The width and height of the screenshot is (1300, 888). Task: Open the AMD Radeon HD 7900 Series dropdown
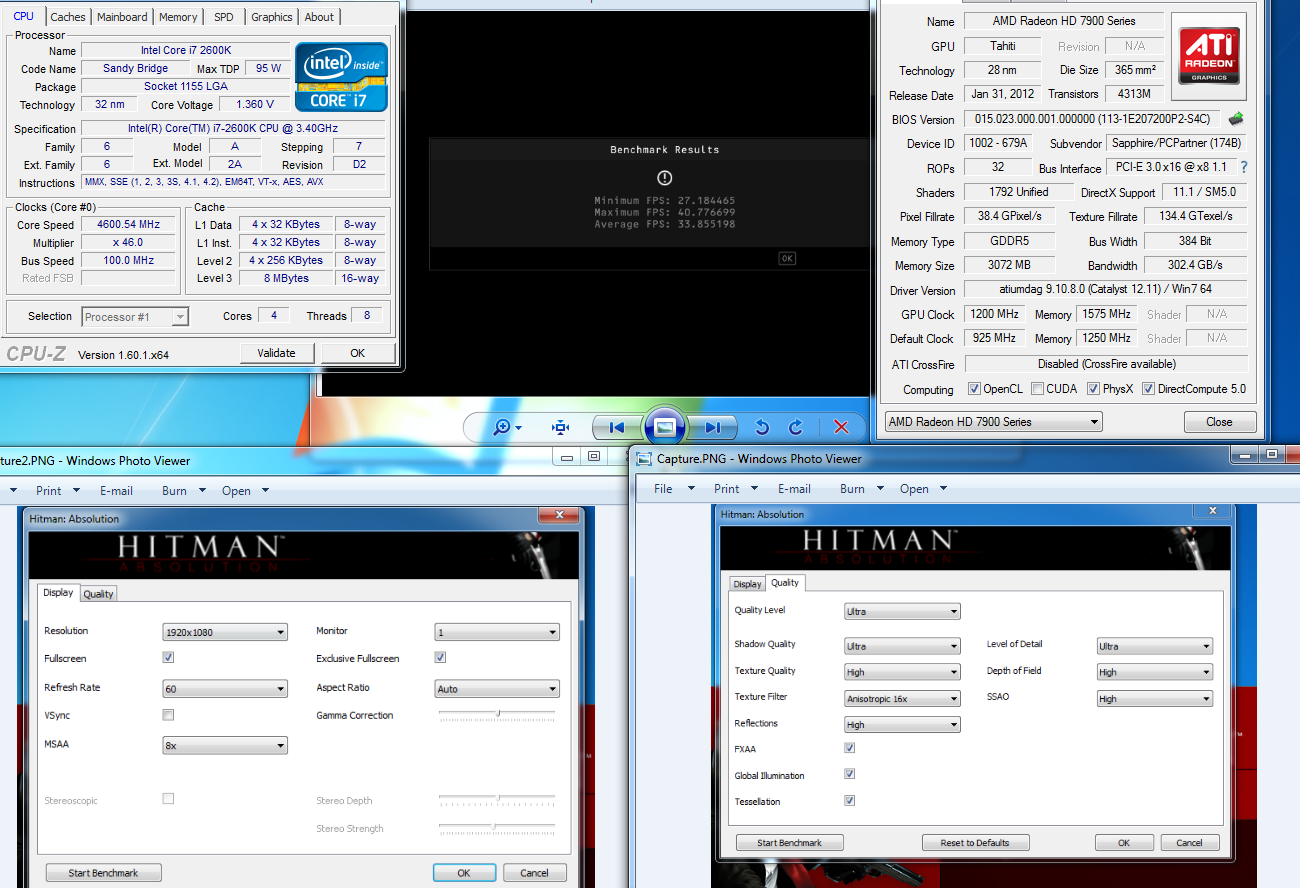click(993, 422)
